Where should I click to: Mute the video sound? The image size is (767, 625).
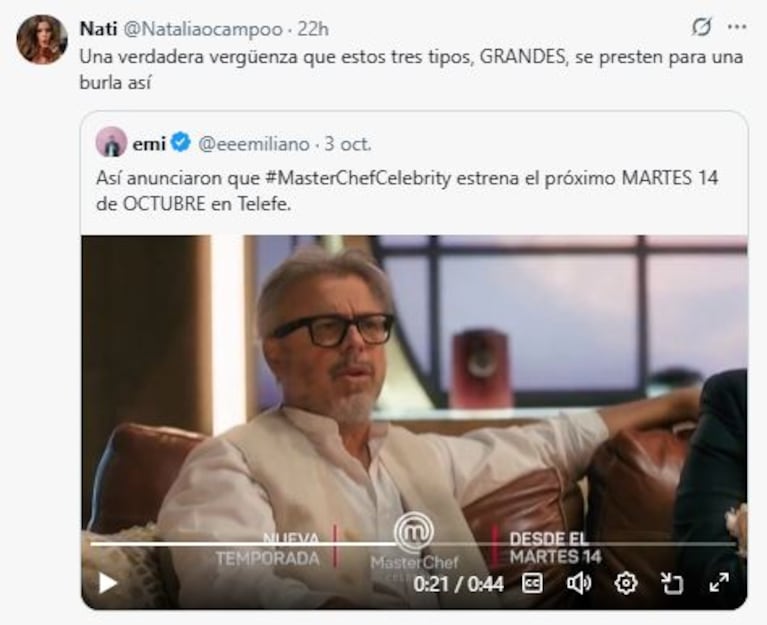coord(578,583)
